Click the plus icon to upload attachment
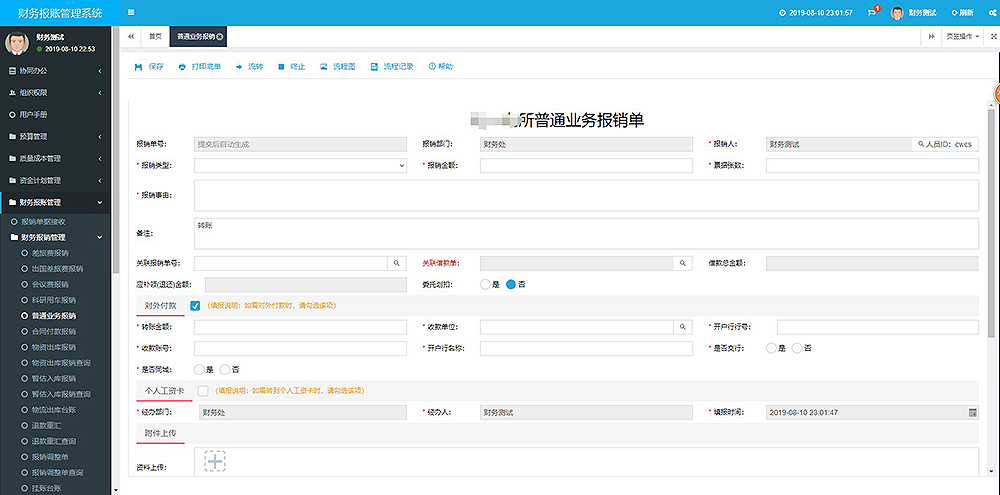1000x495 pixels. [215, 461]
